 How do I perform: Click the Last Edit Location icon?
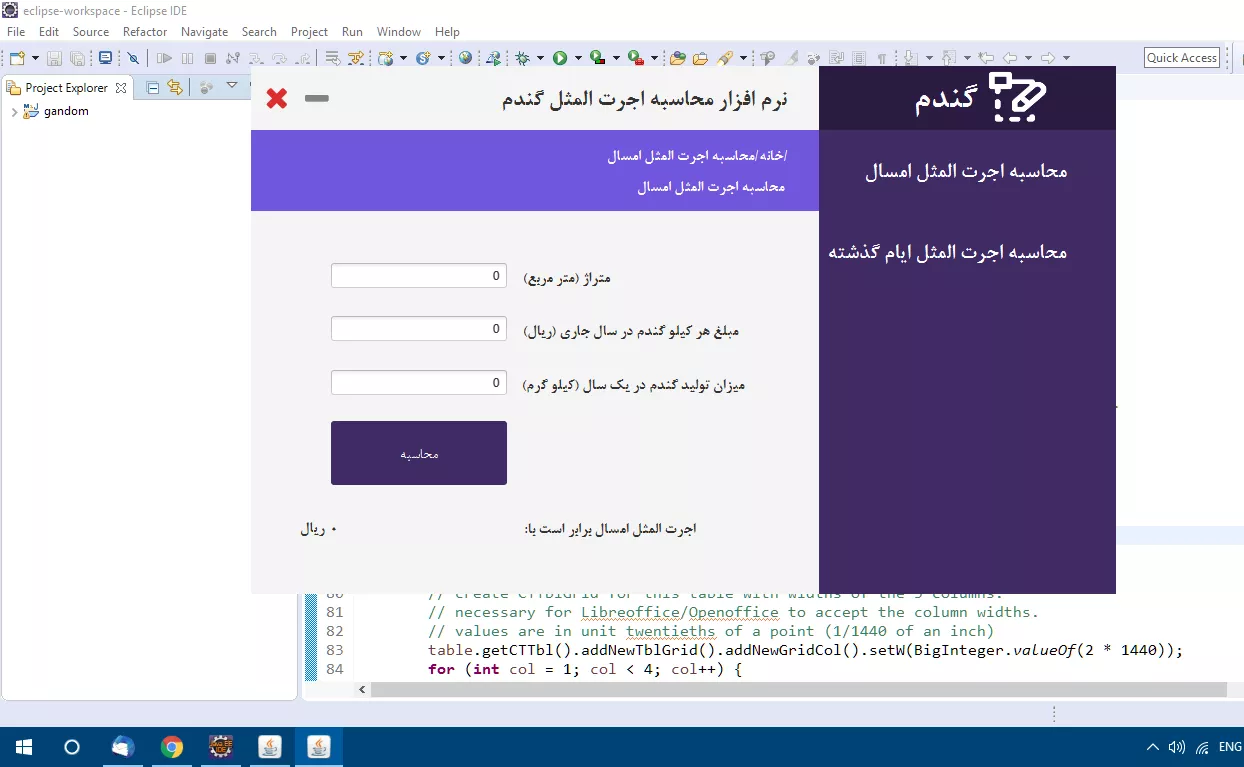987,58
